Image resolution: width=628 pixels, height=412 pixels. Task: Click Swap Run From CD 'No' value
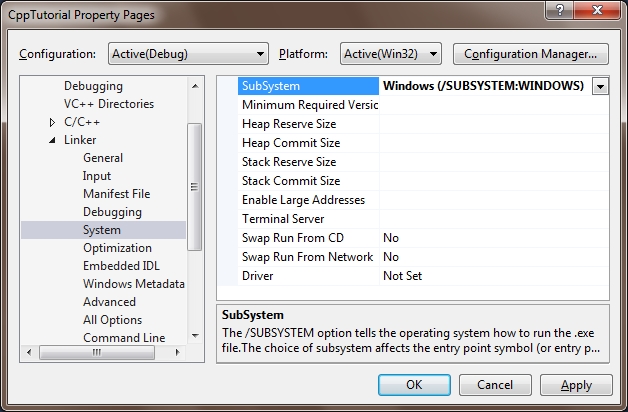[x=391, y=238]
